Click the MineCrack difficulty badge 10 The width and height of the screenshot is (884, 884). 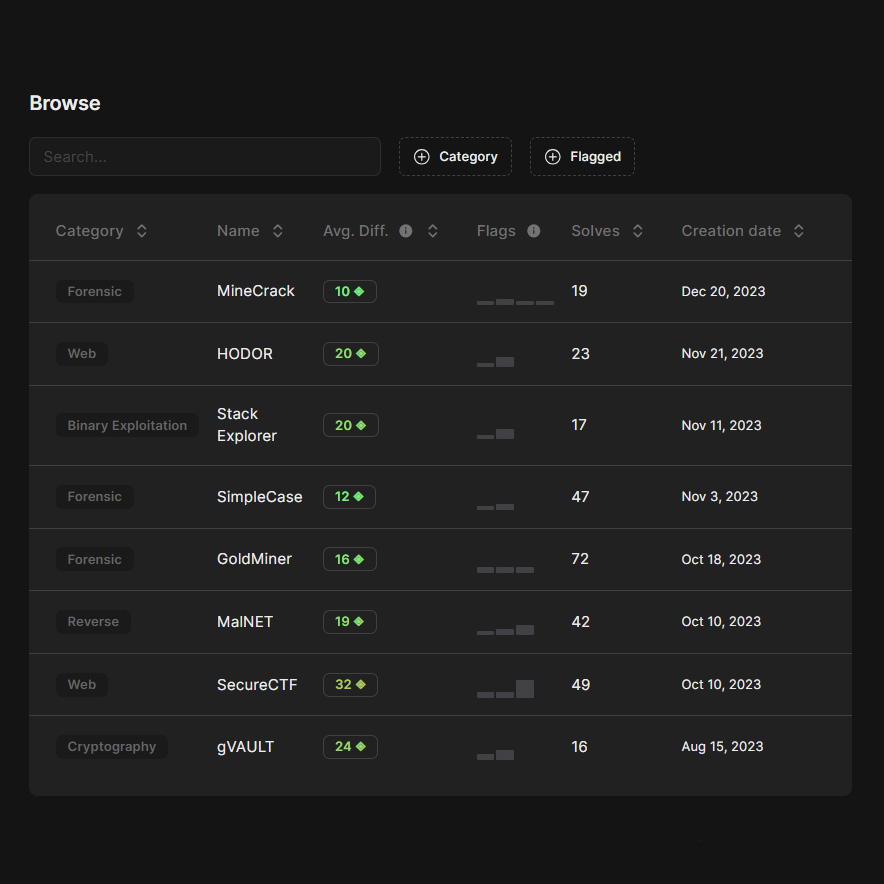coord(349,292)
